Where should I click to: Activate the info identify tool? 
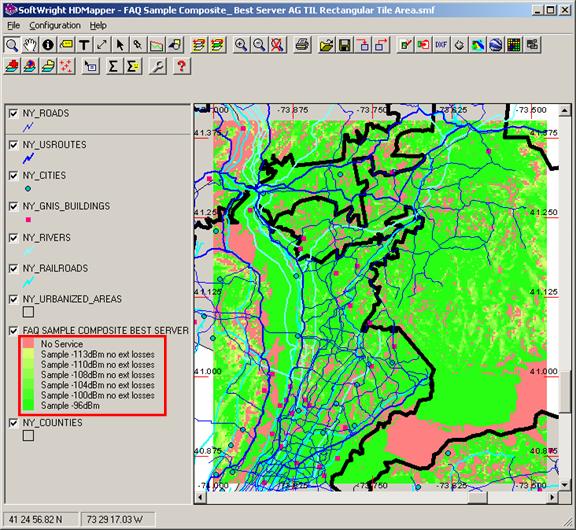[x=48, y=45]
